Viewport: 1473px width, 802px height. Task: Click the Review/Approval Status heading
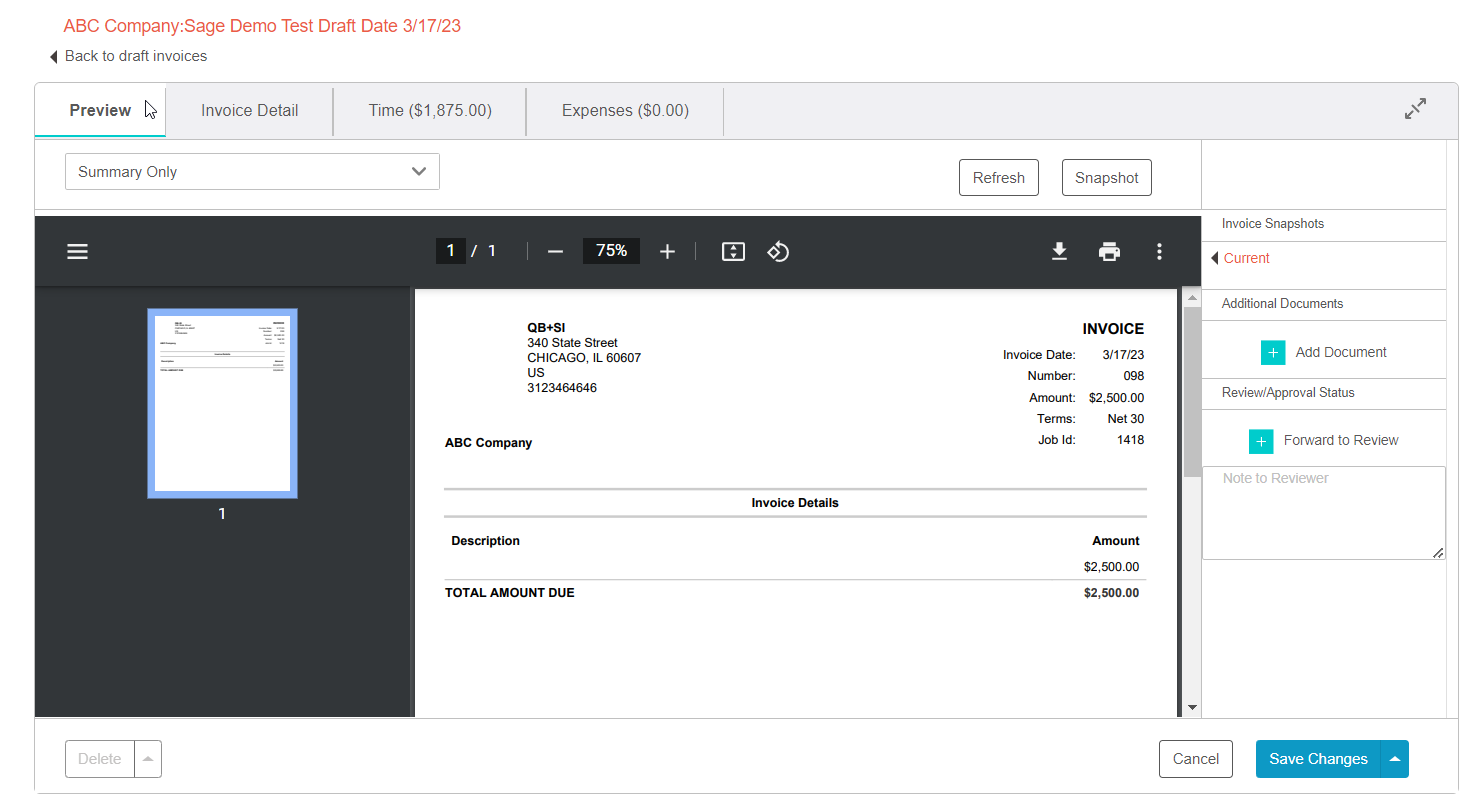[1288, 393]
